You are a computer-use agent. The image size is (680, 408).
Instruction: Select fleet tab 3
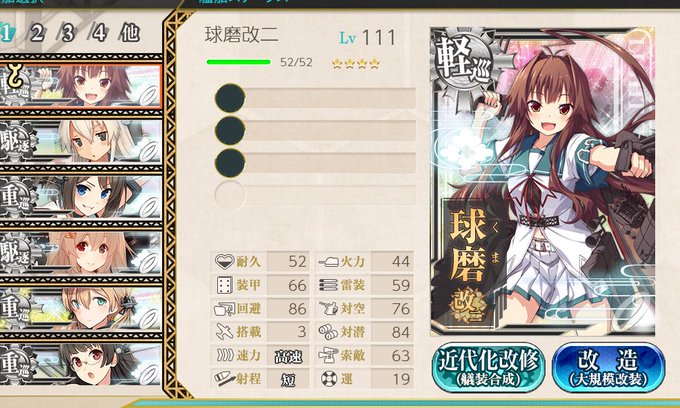68,33
